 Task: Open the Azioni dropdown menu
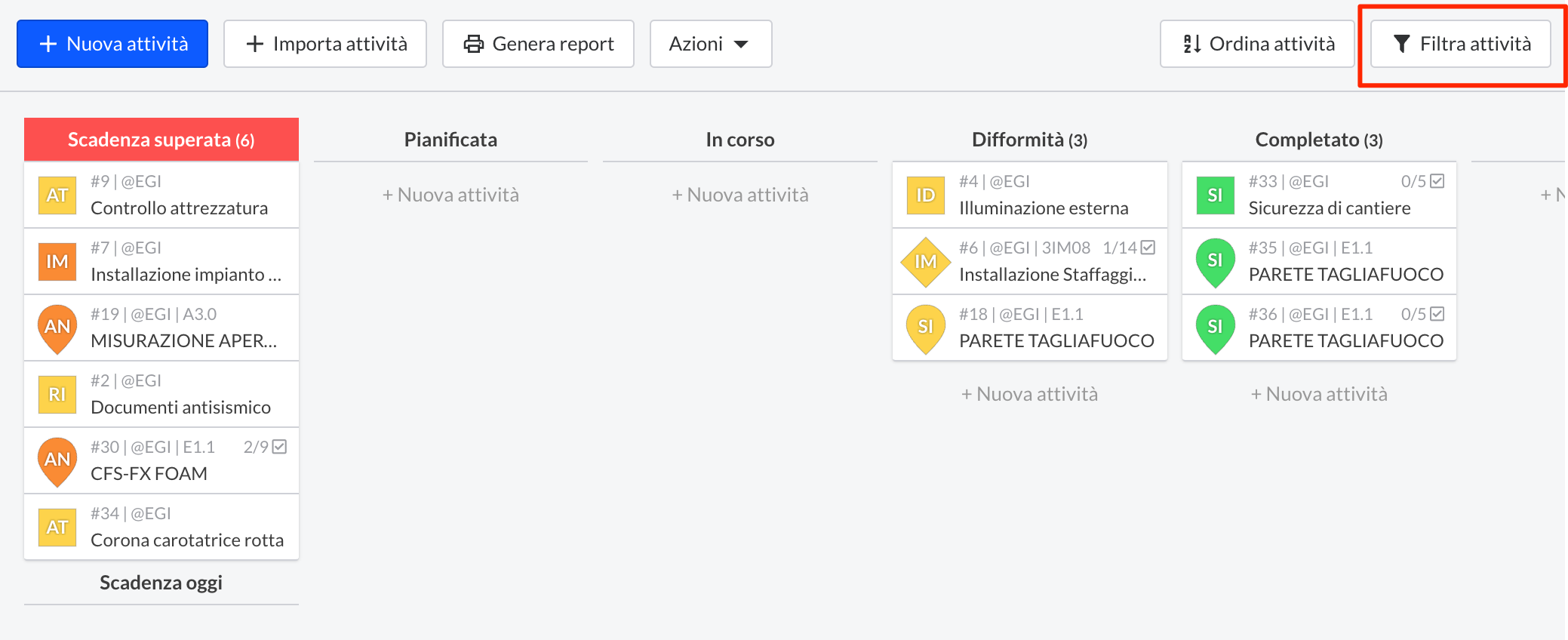coord(710,44)
